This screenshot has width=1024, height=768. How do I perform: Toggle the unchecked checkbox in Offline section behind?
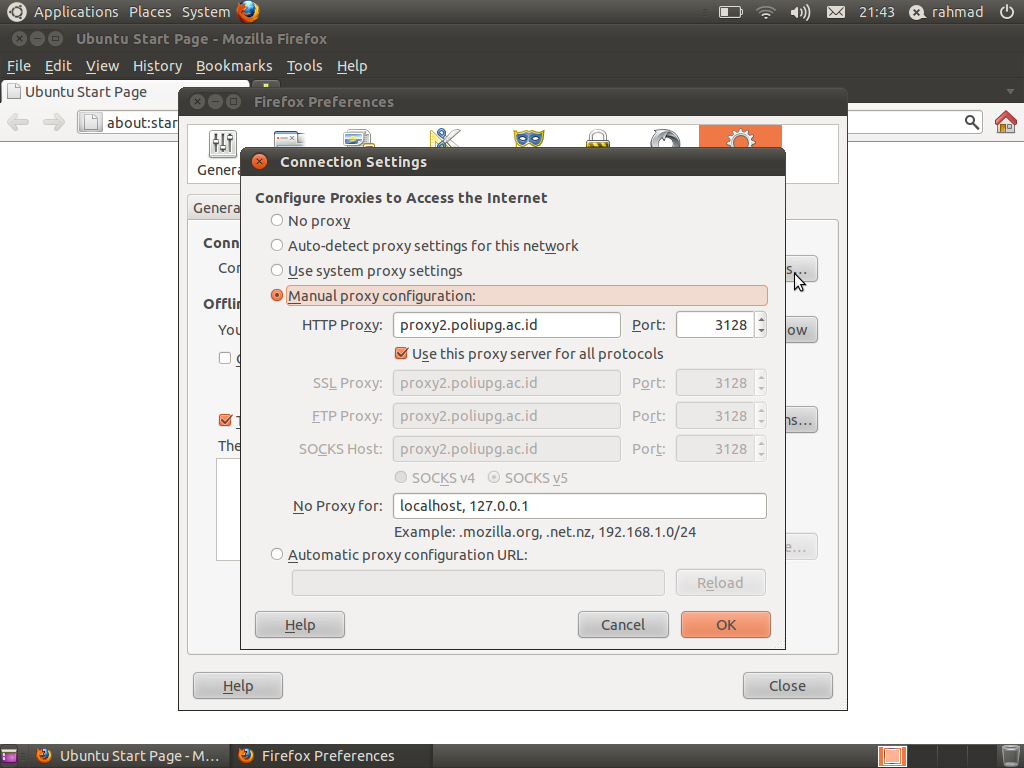[x=225, y=358]
